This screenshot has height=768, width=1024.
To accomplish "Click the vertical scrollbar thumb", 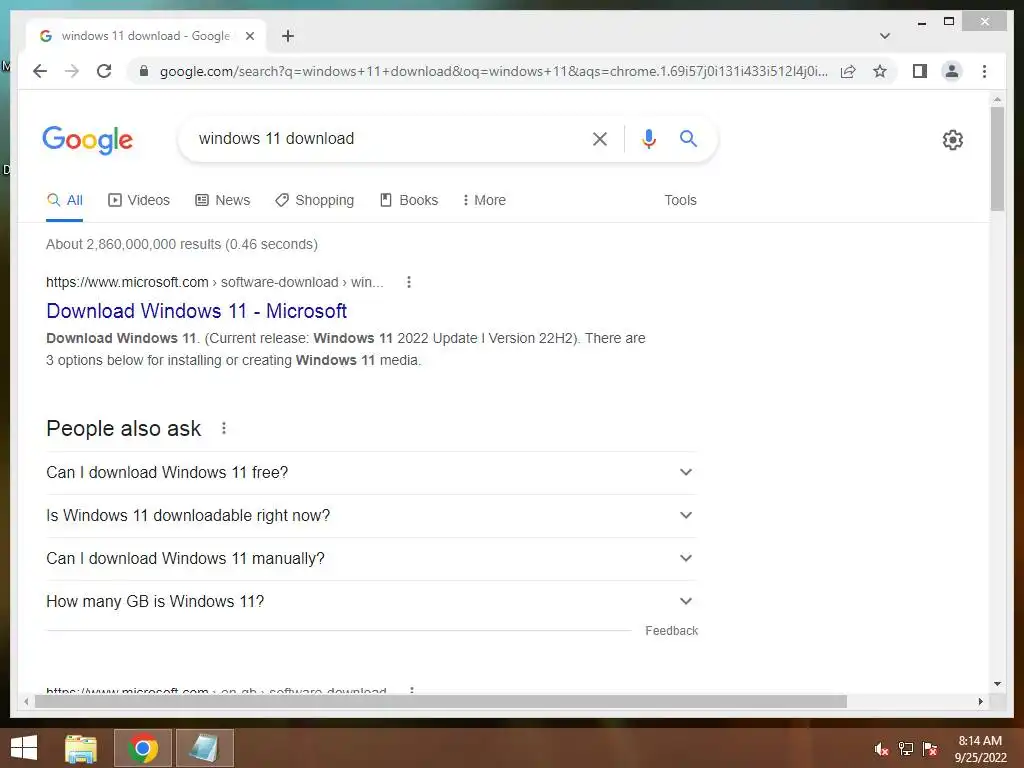I will [997, 158].
